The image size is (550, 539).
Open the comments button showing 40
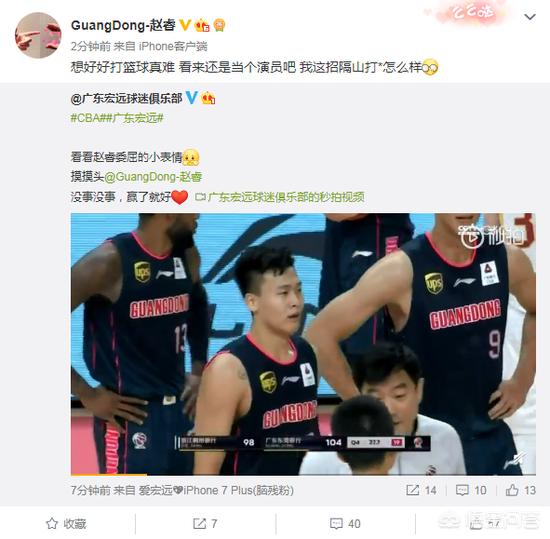(x=345, y=524)
